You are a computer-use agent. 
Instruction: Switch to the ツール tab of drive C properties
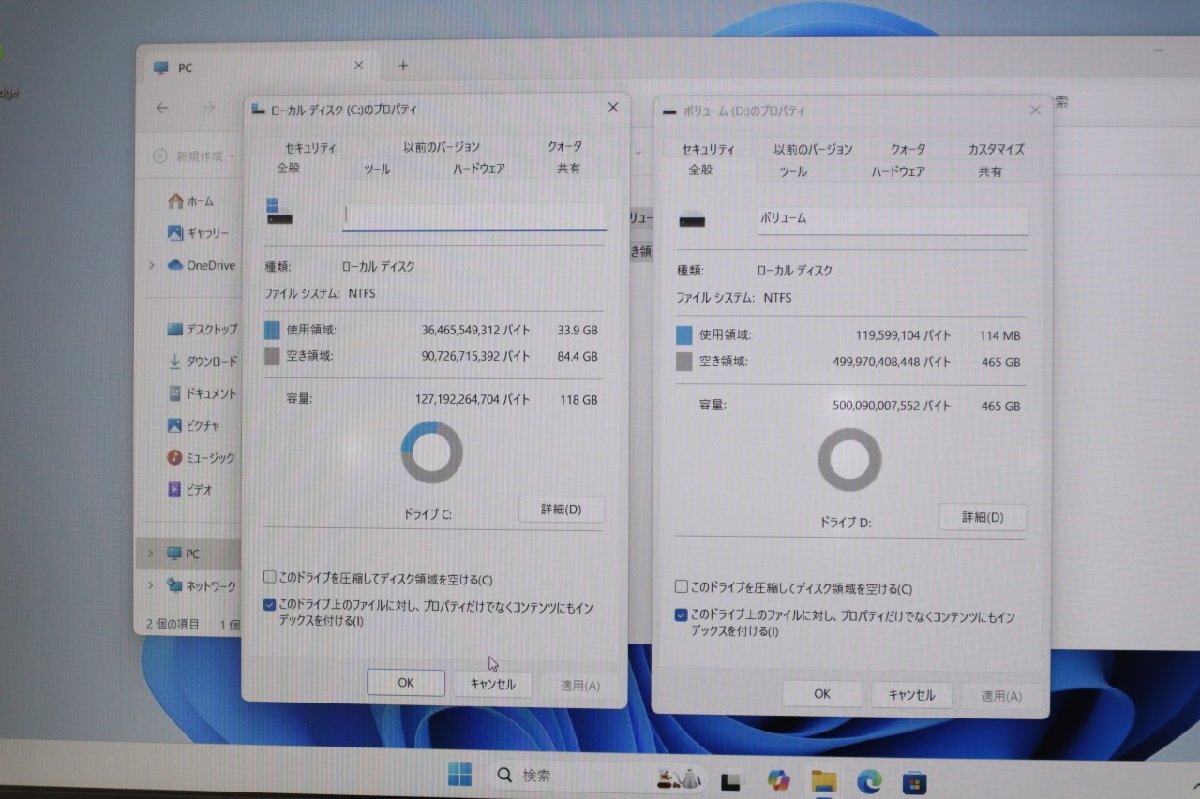point(377,169)
